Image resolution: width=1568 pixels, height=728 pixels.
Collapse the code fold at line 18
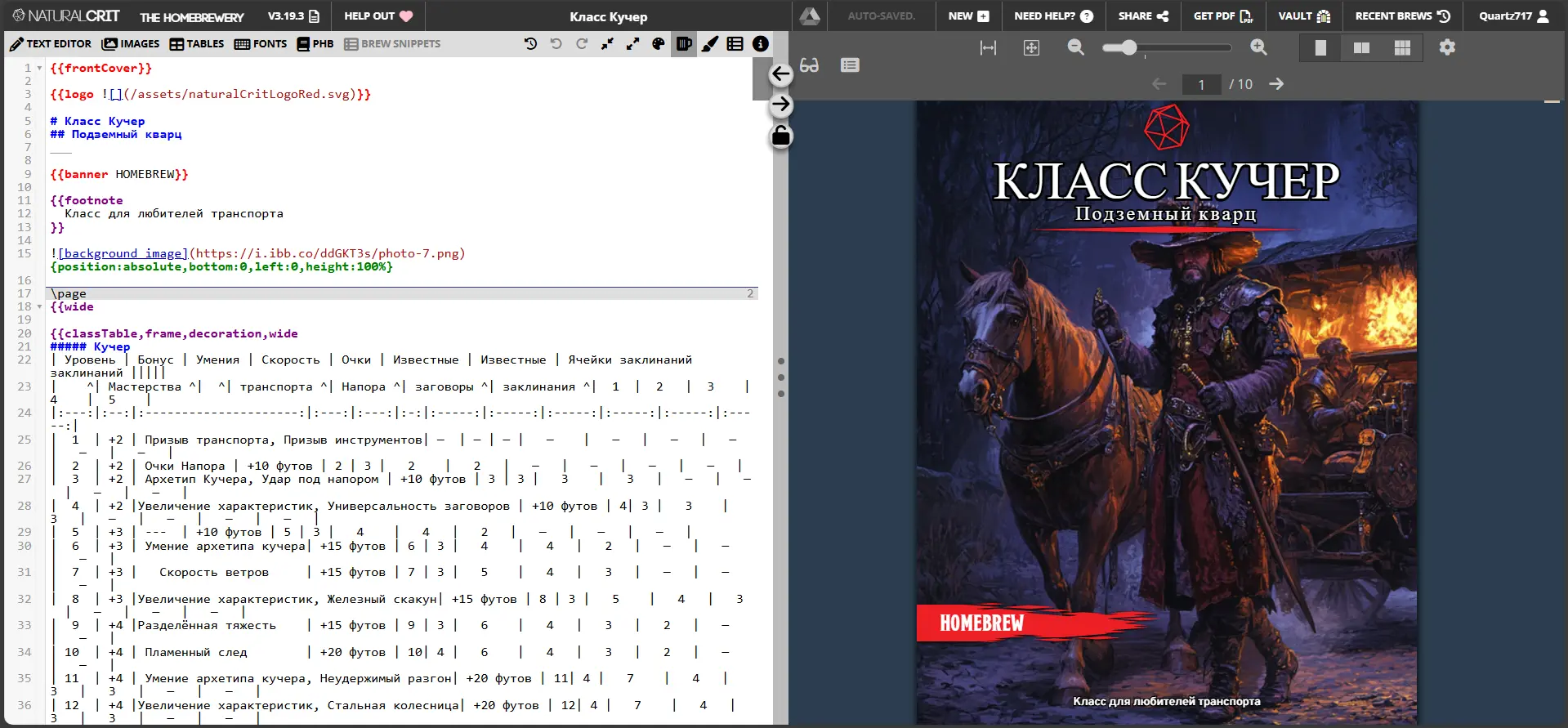point(39,307)
